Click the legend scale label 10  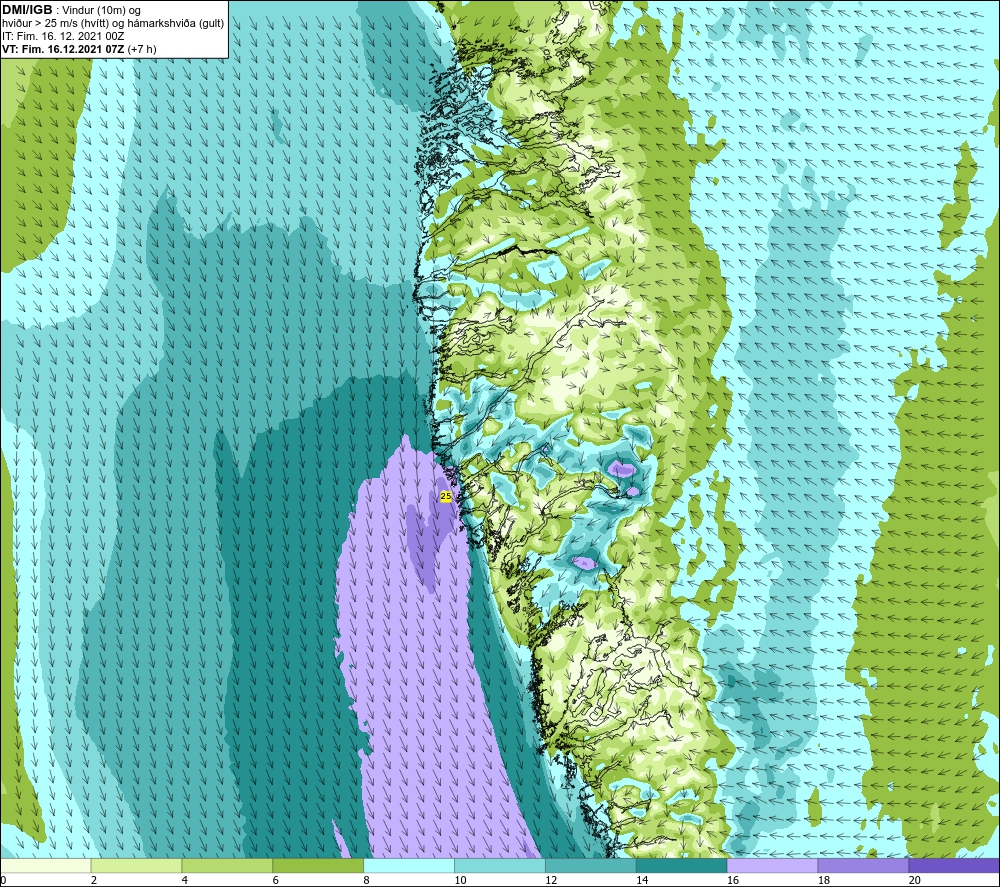coord(460,880)
